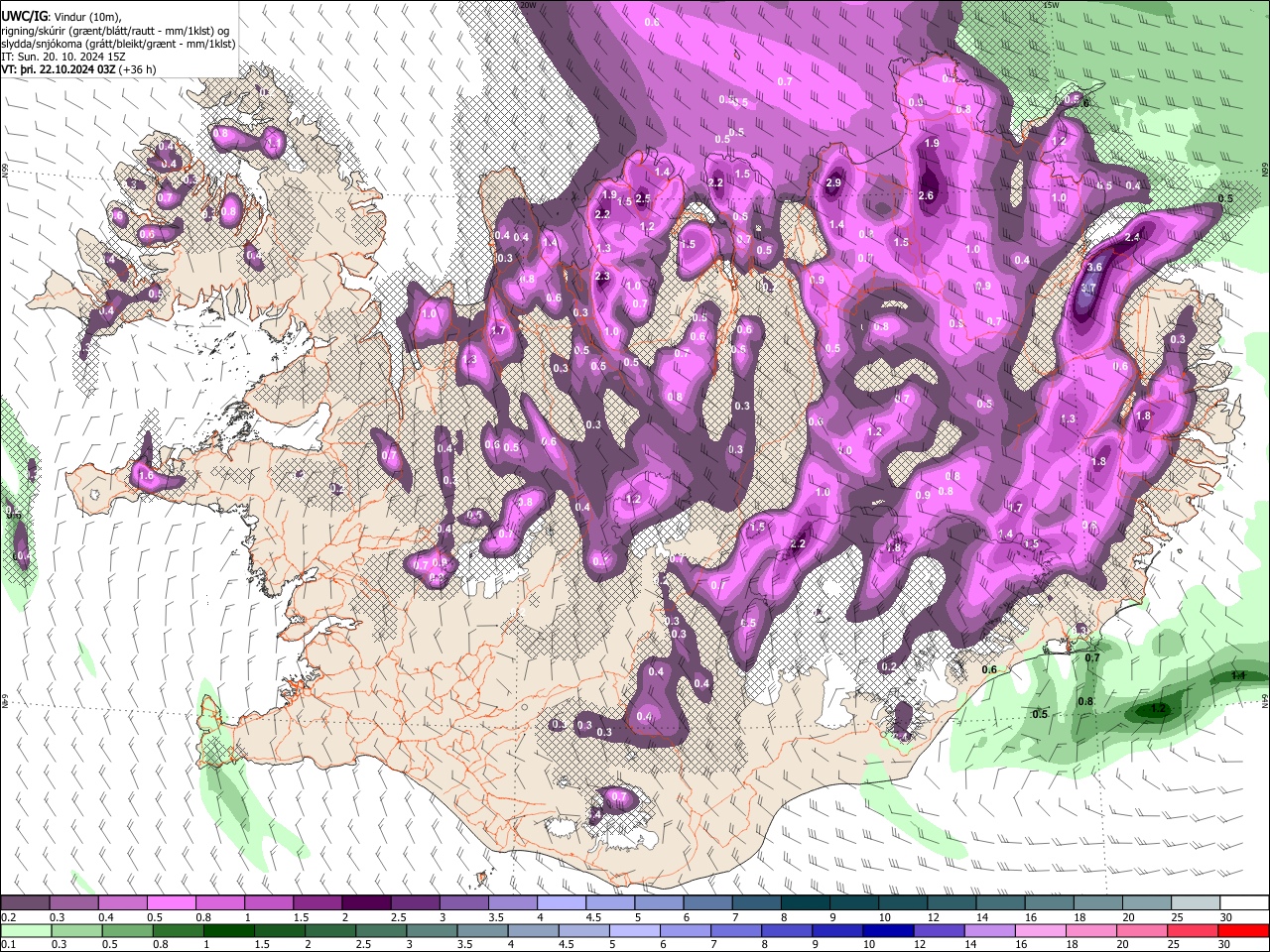
Task: Select the 2.9 label's neighbor value 1.4 below it
Action: pos(836,225)
